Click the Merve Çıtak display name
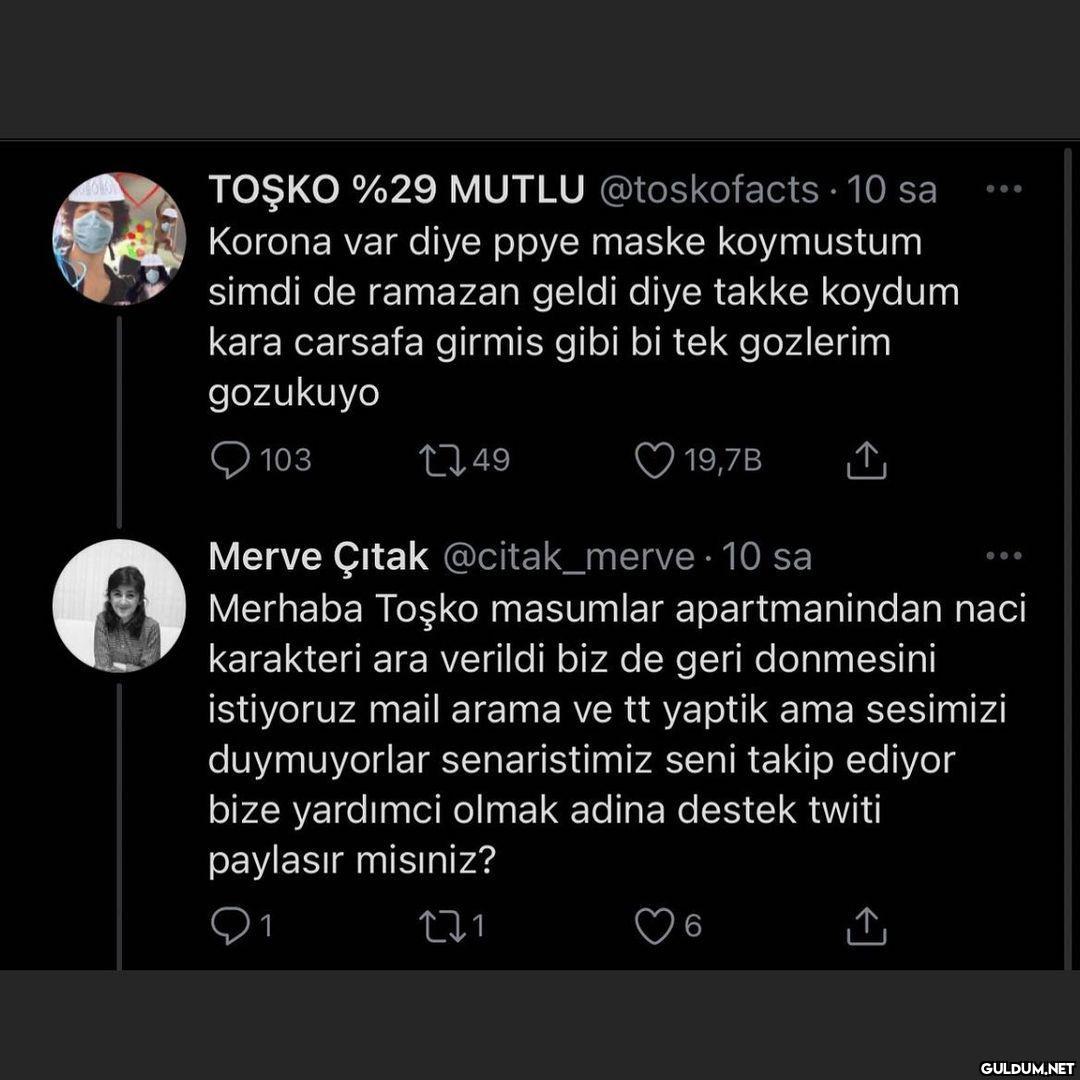 pyautogui.click(x=318, y=557)
